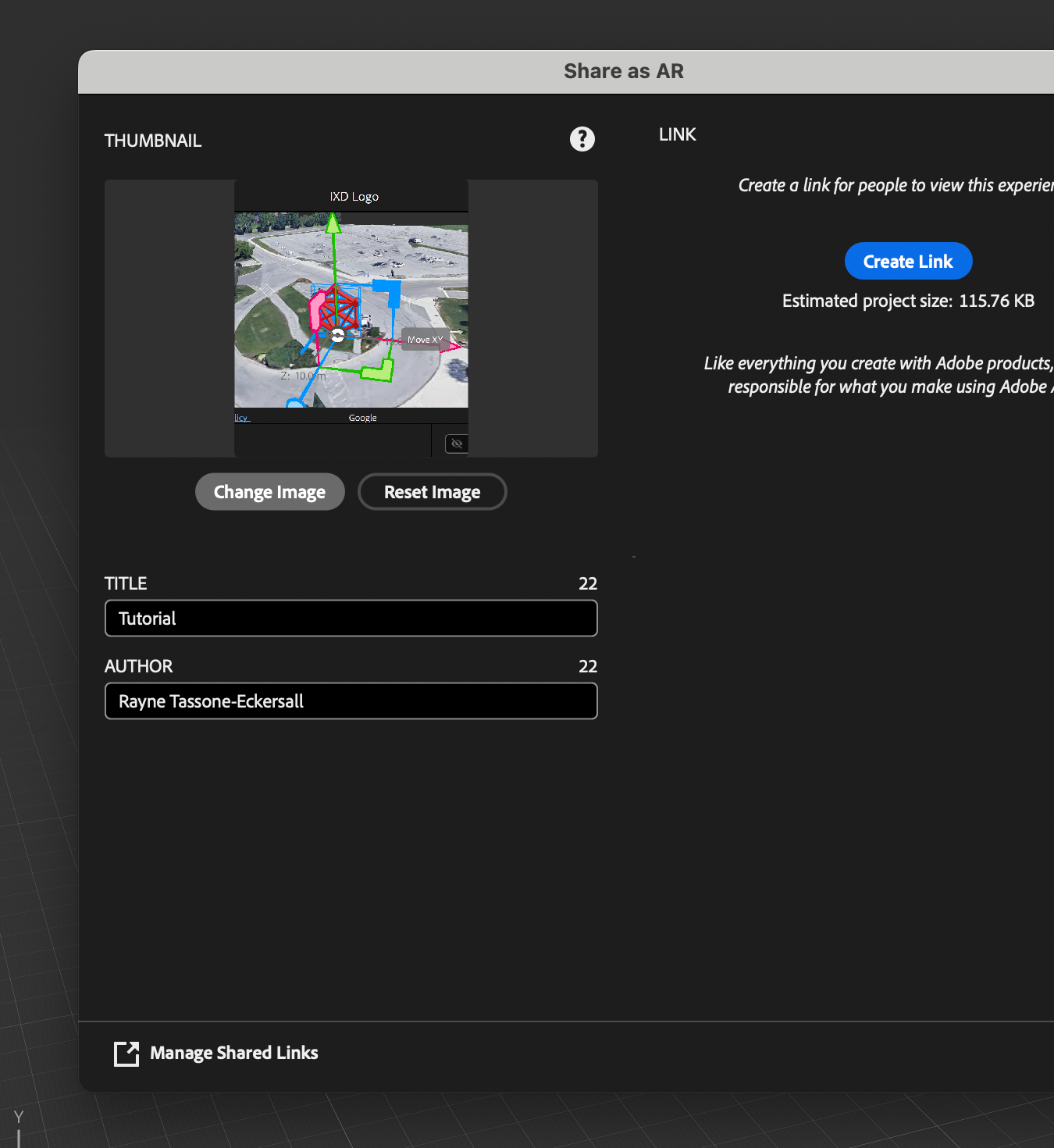
Task: Open the Share as AR help icon
Action: 582,138
